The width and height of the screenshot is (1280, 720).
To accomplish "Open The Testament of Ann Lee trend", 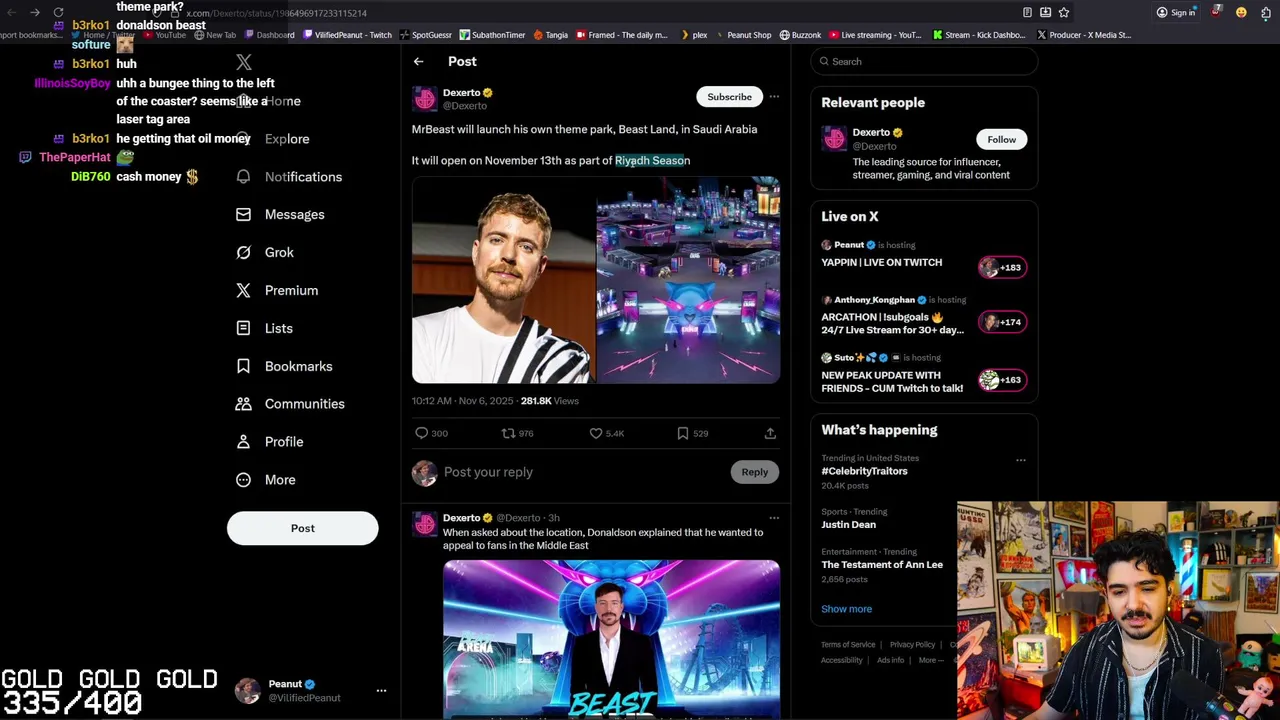I will coord(882,565).
